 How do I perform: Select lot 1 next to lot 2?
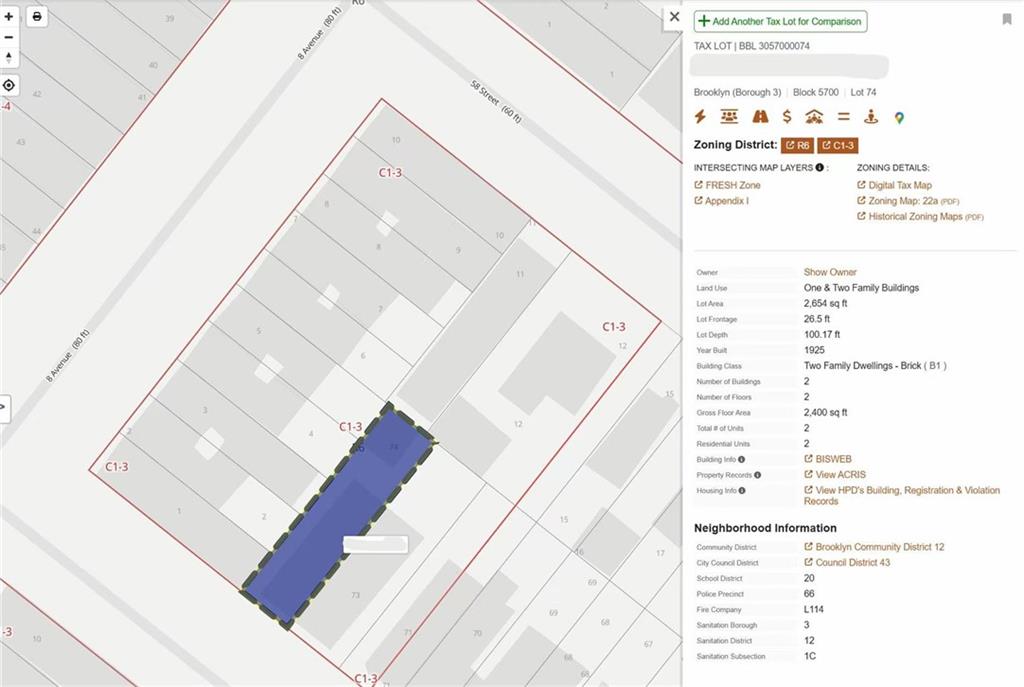point(178,511)
